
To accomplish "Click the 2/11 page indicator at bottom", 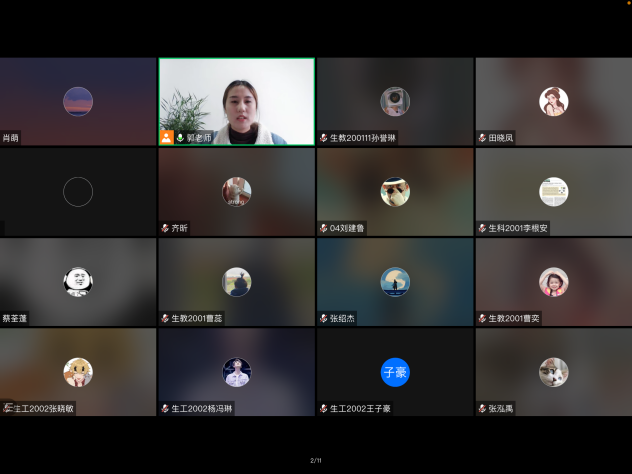I will click(316, 460).
